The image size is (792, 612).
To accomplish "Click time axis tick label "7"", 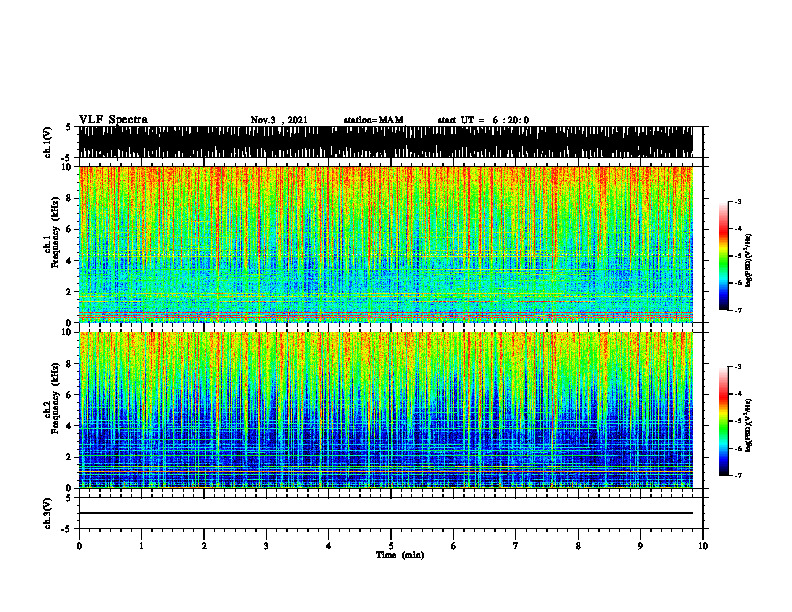I will point(516,546).
